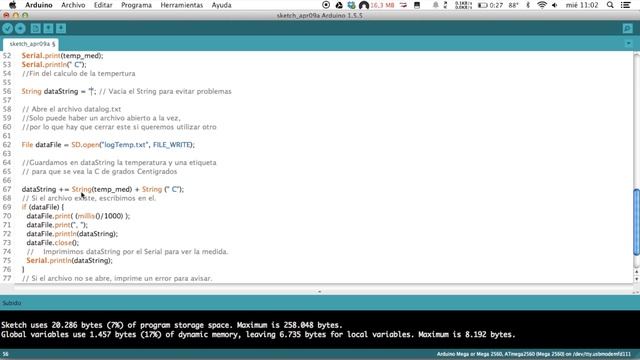Click the battery status icon

[x=483, y=5]
